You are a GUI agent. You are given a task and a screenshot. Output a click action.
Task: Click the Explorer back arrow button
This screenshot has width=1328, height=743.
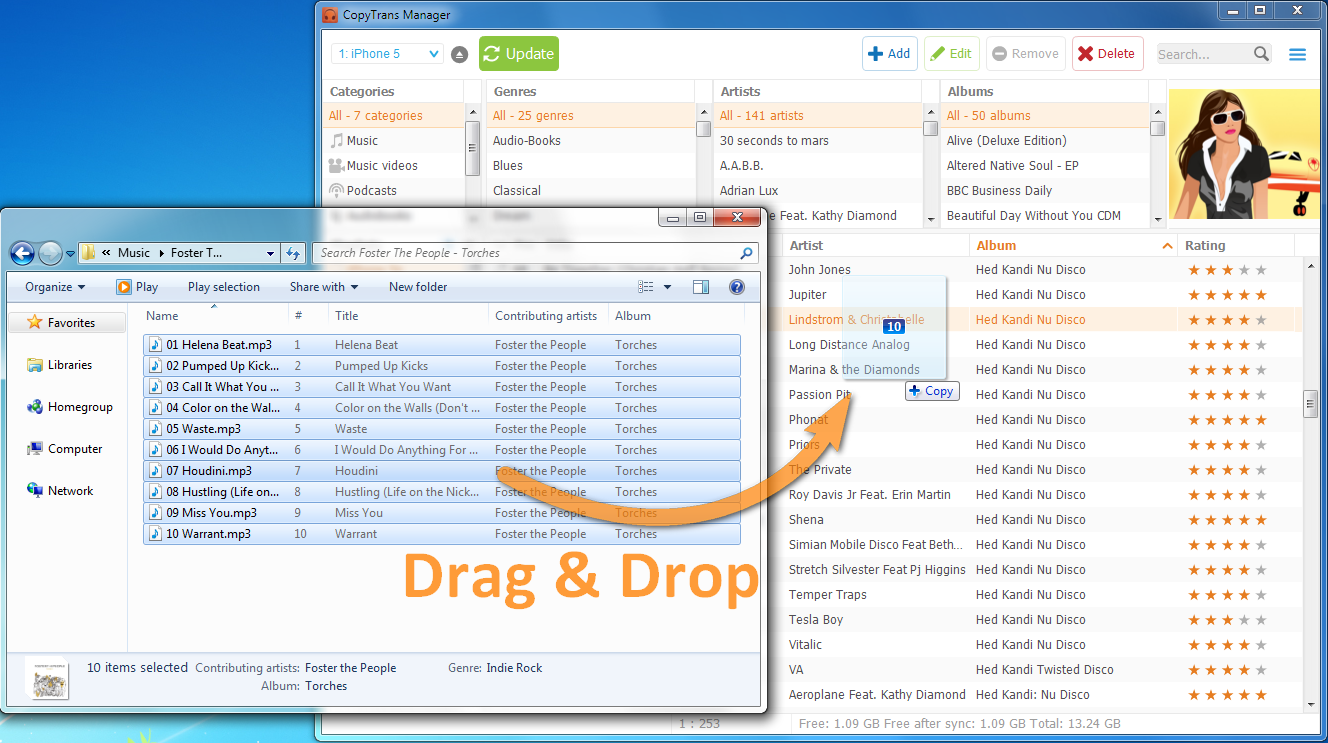pyautogui.click(x=23, y=253)
